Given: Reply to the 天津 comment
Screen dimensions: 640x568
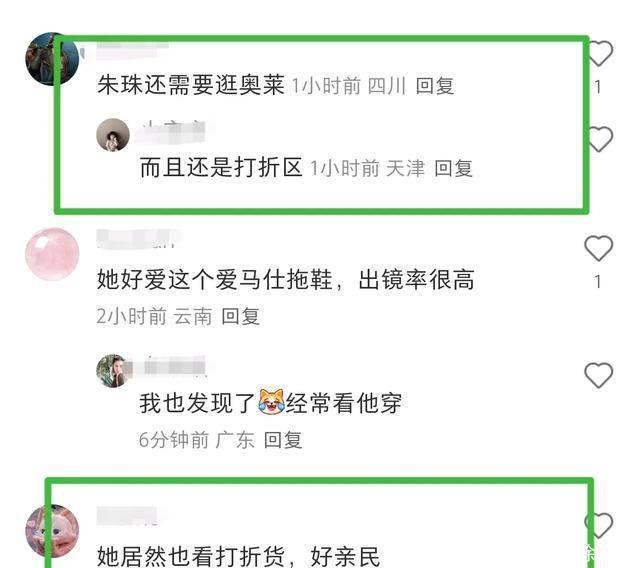Looking at the screenshot, I should 453,169.
